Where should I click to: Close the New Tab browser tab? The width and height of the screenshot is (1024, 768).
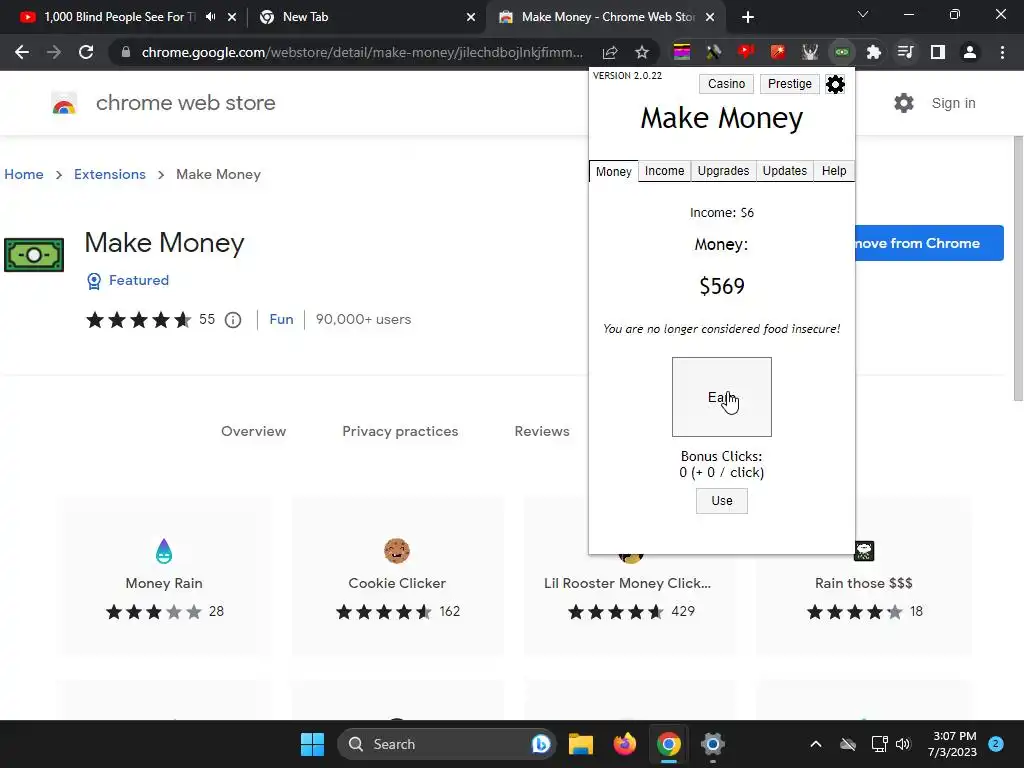tap(471, 17)
